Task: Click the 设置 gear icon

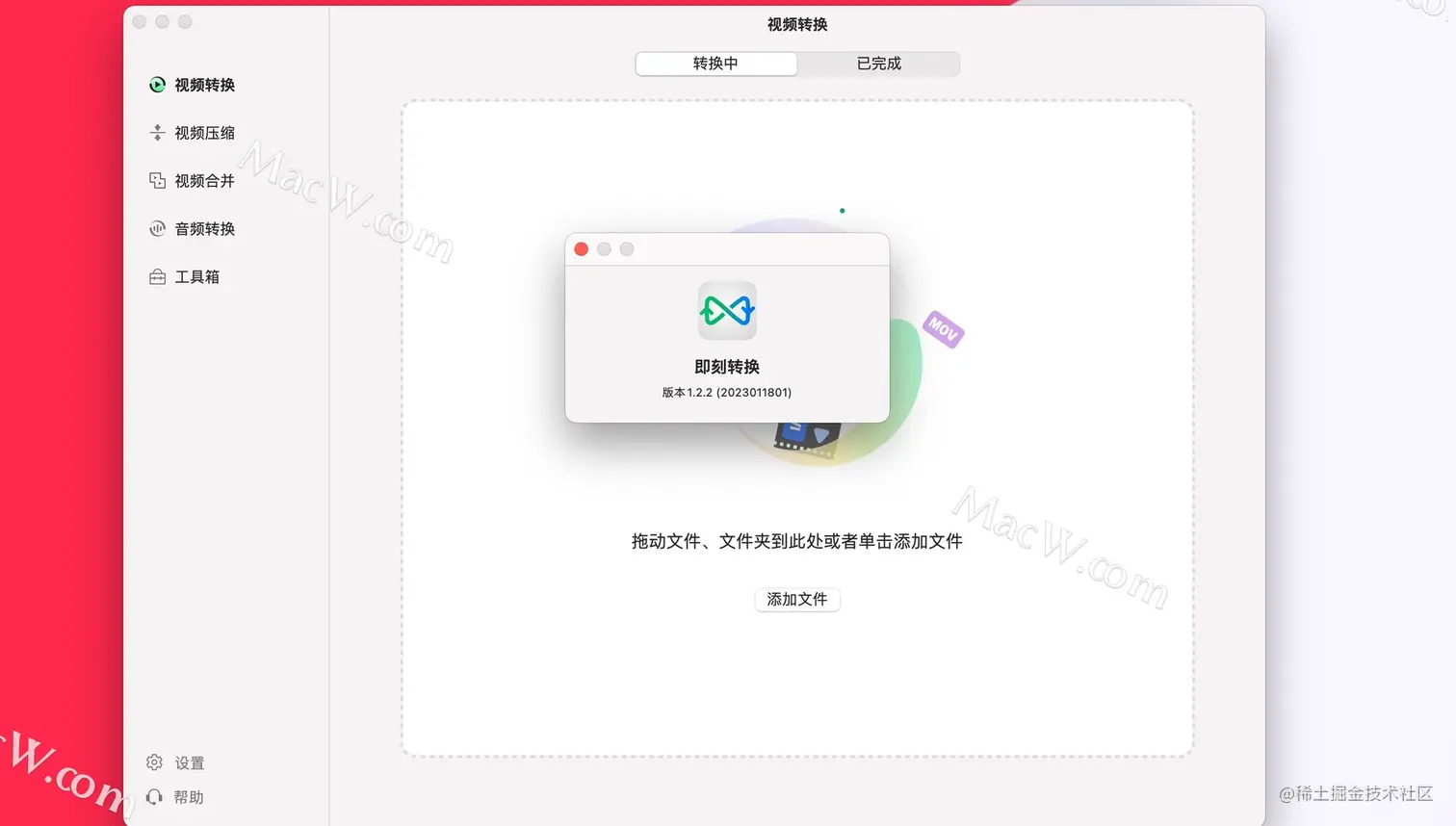Action: coord(154,762)
